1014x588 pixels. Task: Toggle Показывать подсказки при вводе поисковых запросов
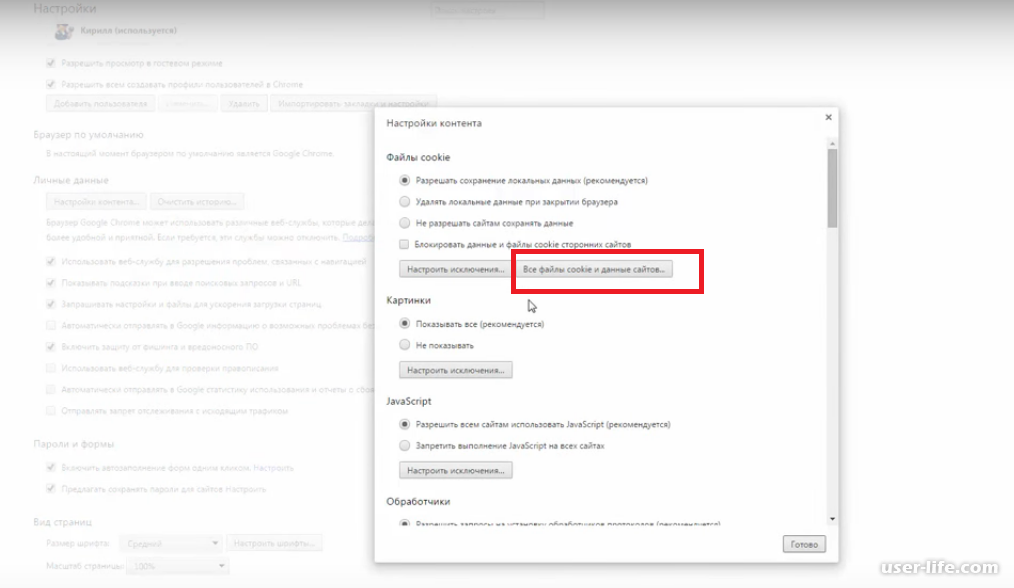click(x=50, y=283)
